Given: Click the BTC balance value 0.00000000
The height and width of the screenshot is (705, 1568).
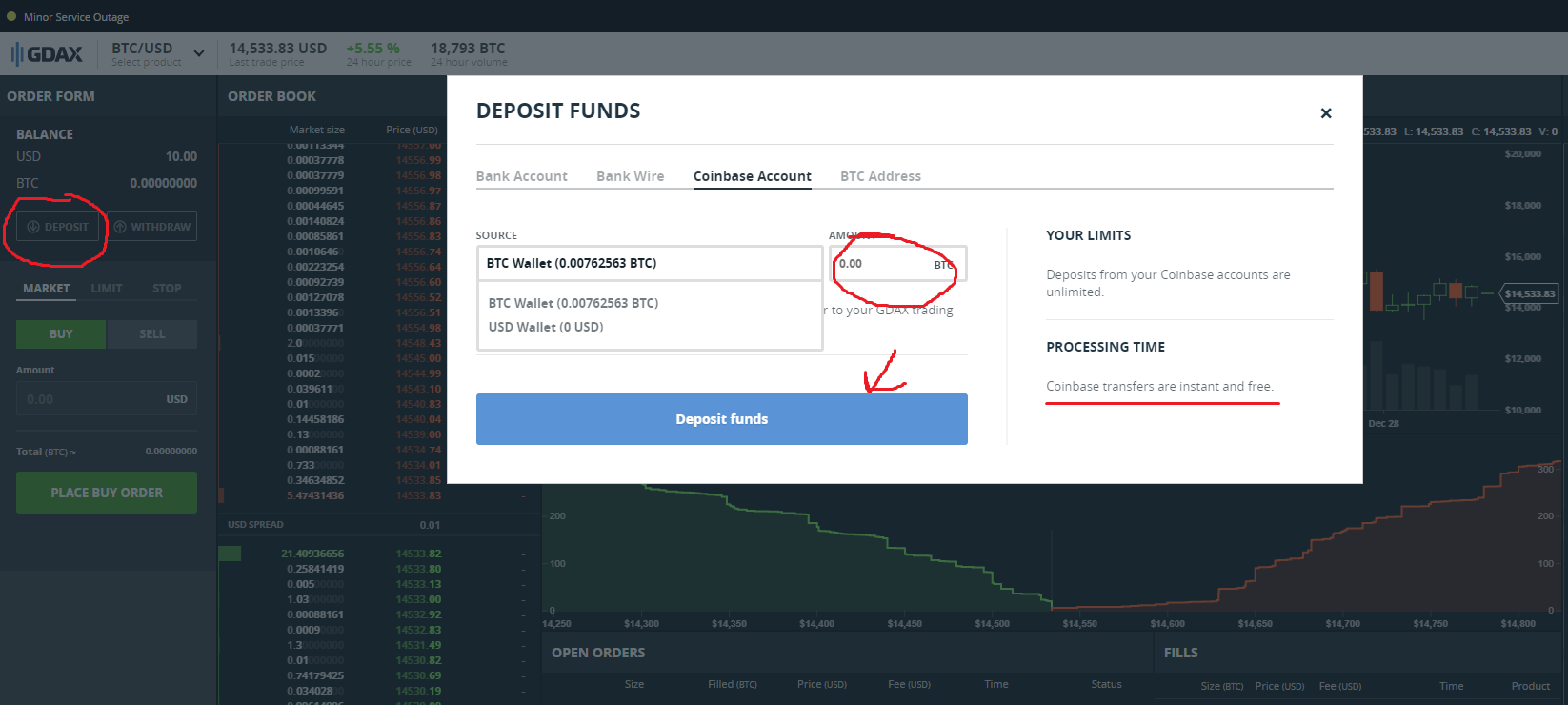Looking at the screenshot, I should (x=164, y=183).
